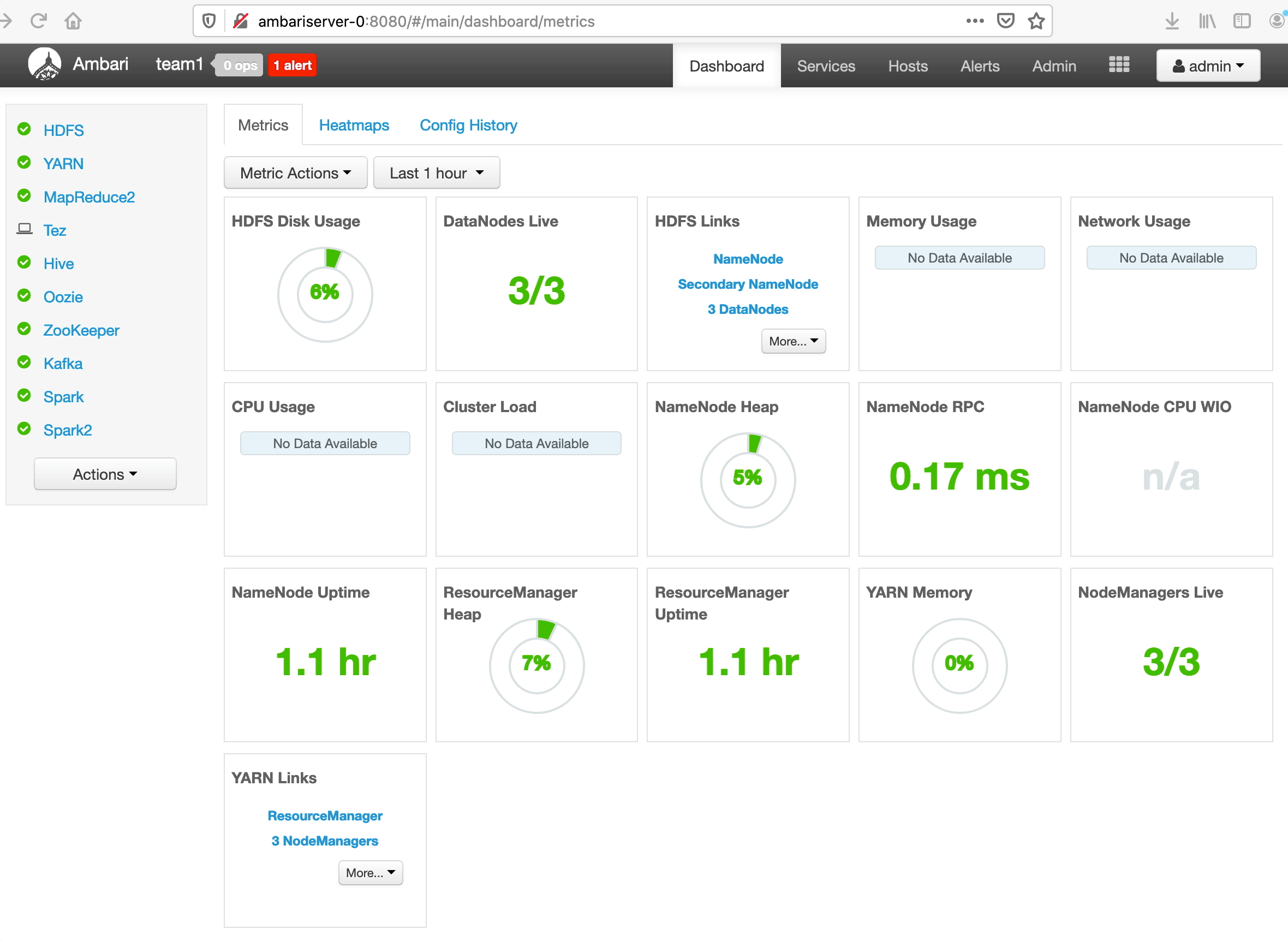Click the browser reload icon
The width and height of the screenshot is (1288, 941).
click(39, 22)
